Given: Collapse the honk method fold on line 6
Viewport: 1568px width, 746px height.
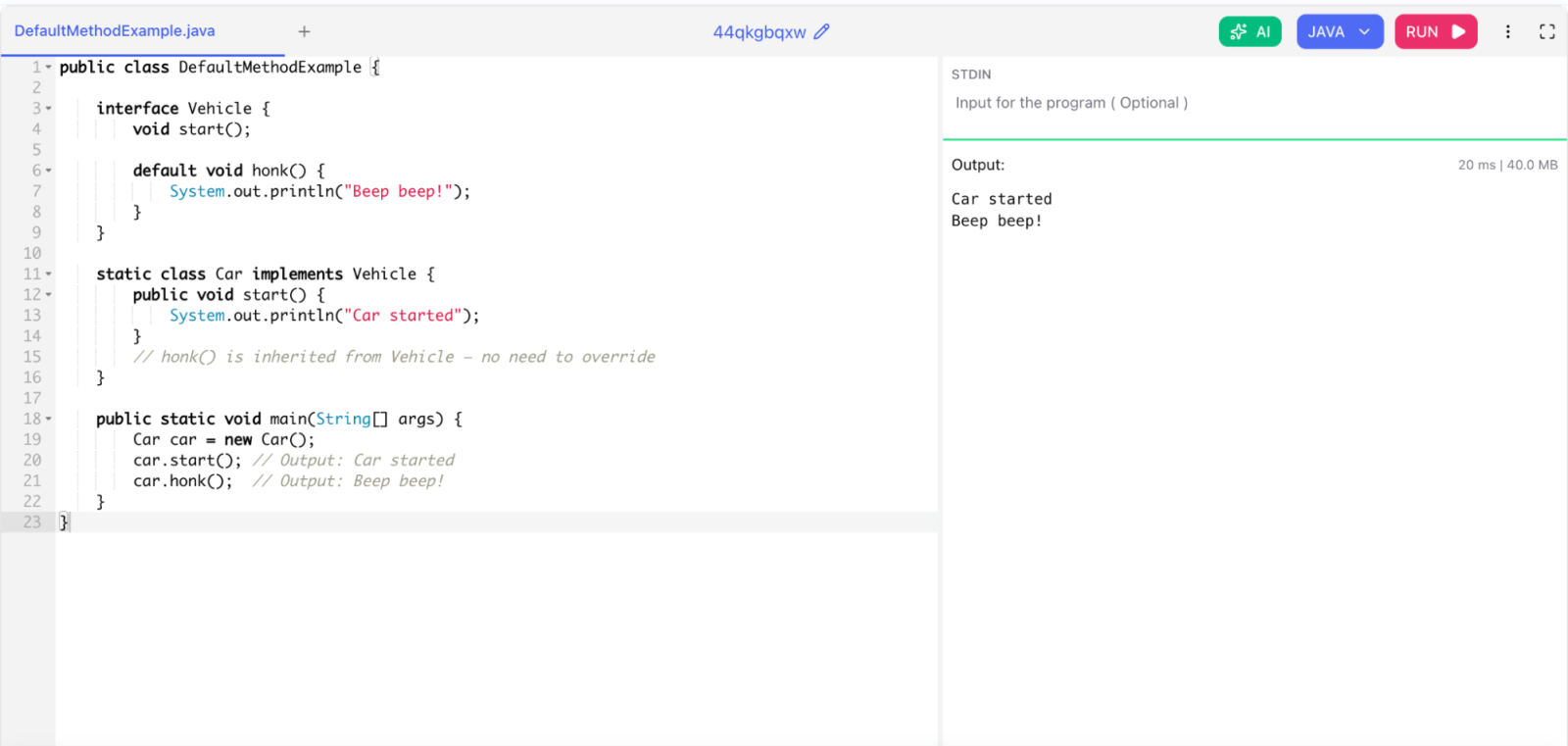Looking at the screenshot, I should tap(49, 171).
